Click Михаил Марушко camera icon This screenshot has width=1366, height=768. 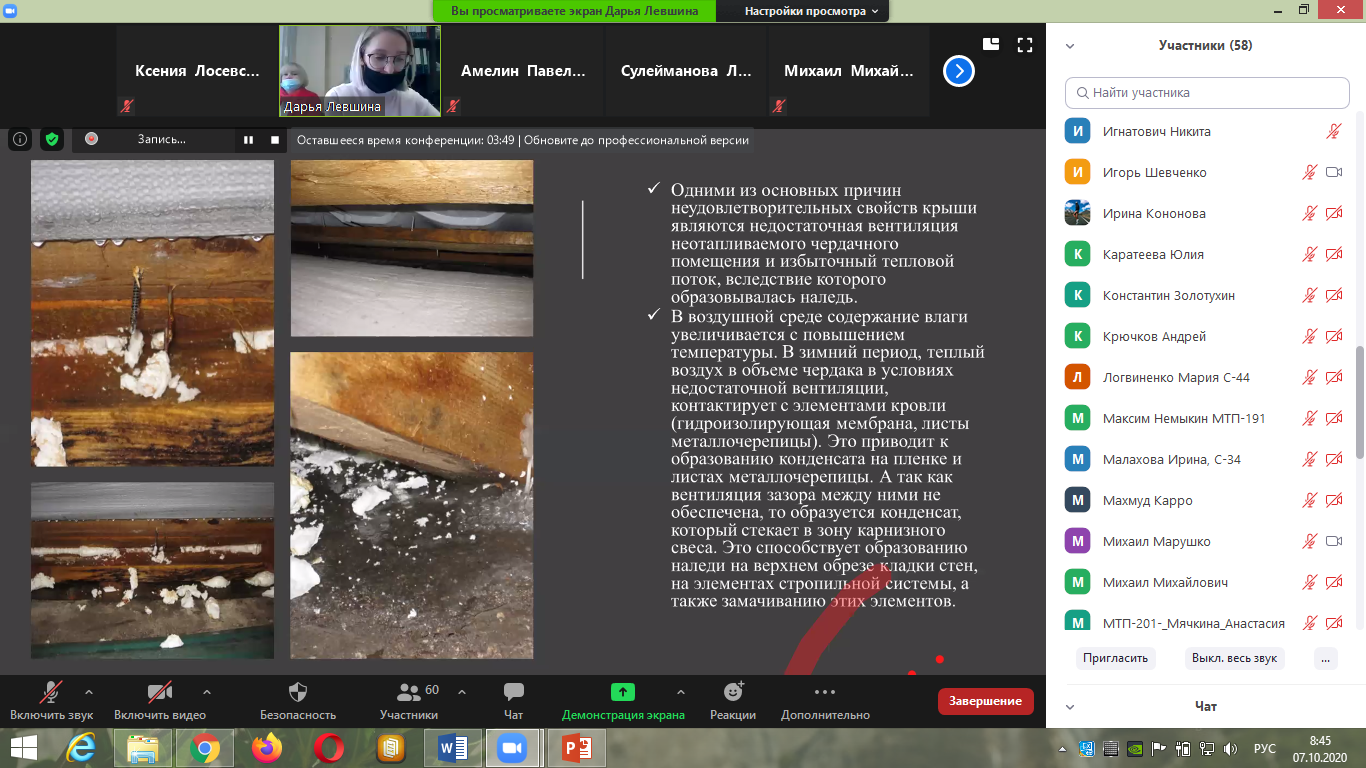coord(1333,541)
